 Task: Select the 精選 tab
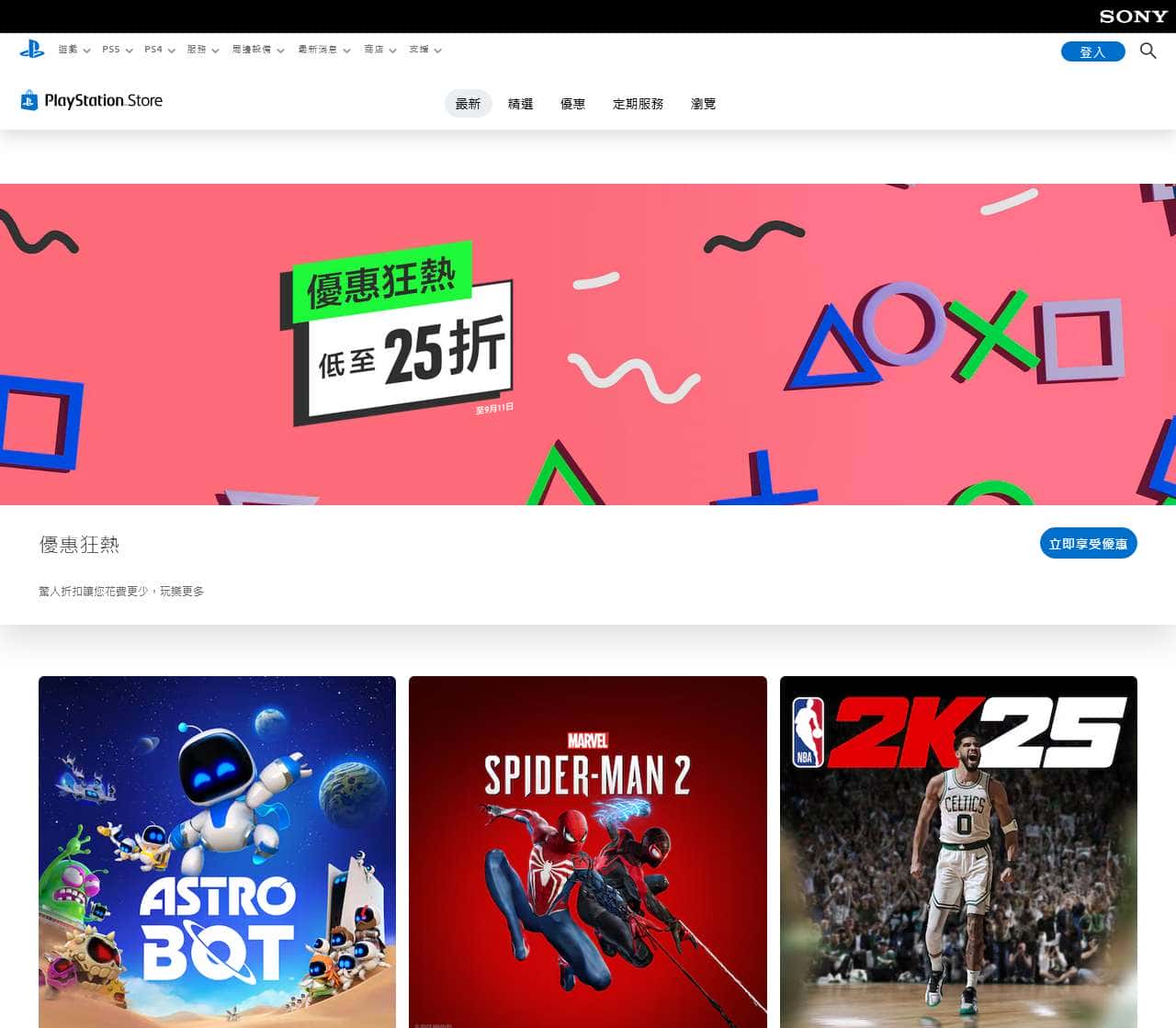[521, 104]
